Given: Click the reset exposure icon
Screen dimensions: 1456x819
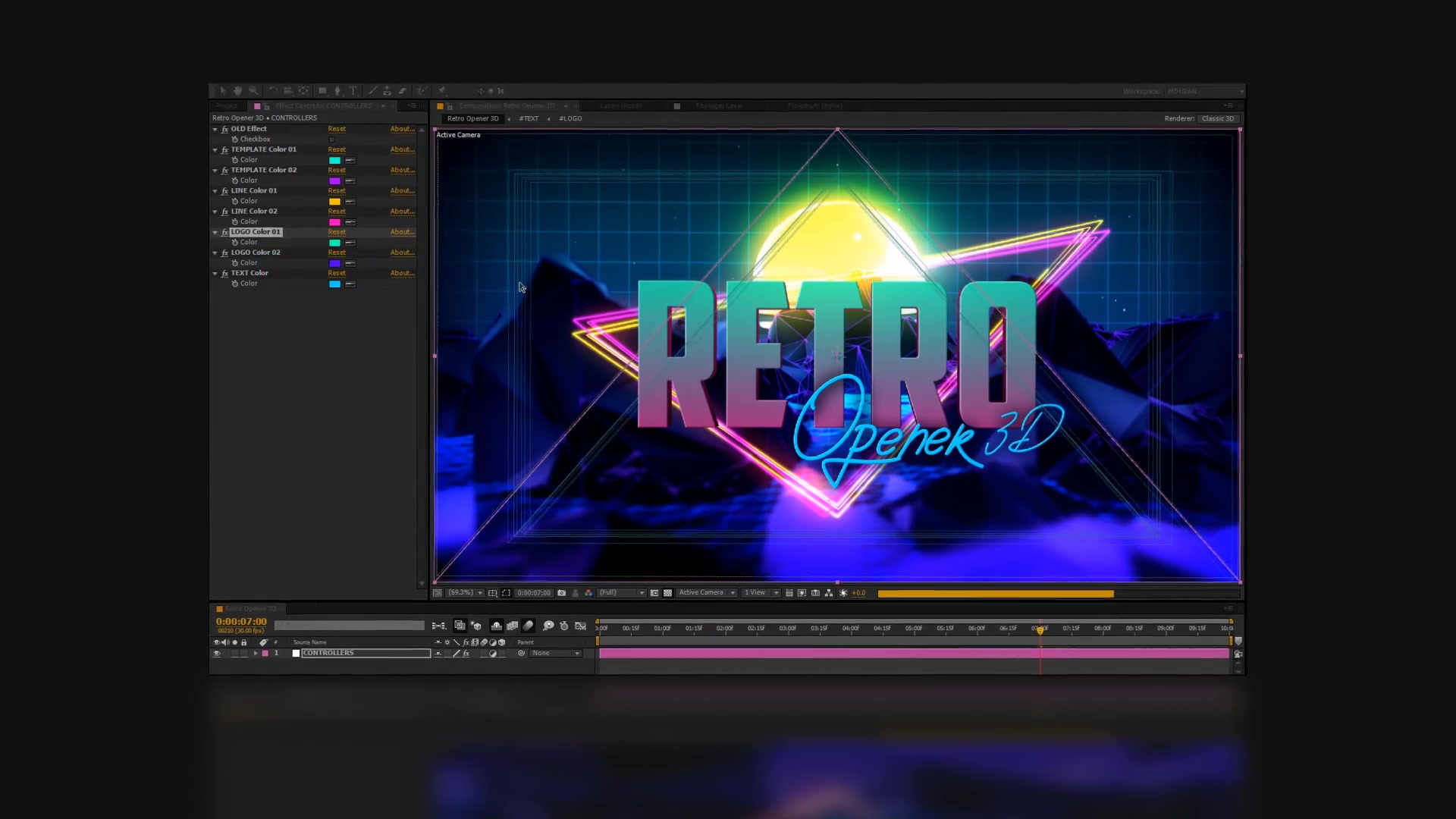Looking at the screenshot, I should tap(843, 593).
